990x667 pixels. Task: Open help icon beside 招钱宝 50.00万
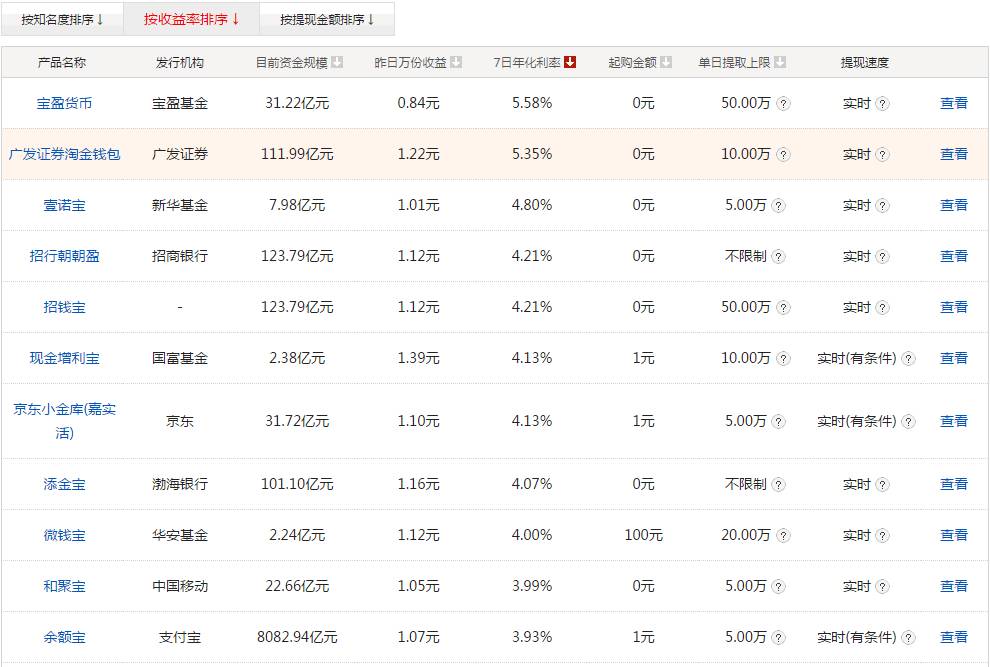point(783,308)
